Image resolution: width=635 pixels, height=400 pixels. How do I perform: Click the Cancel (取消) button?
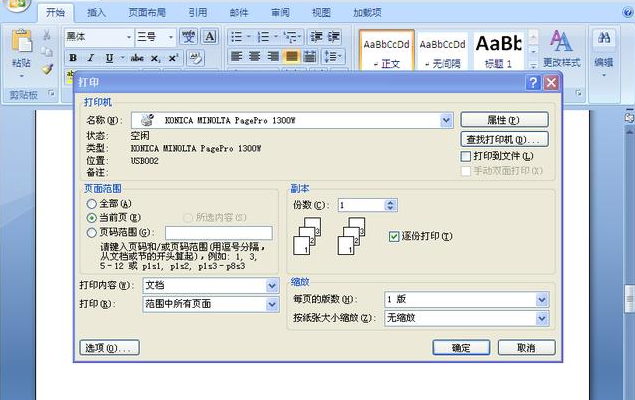coord(526,348)
